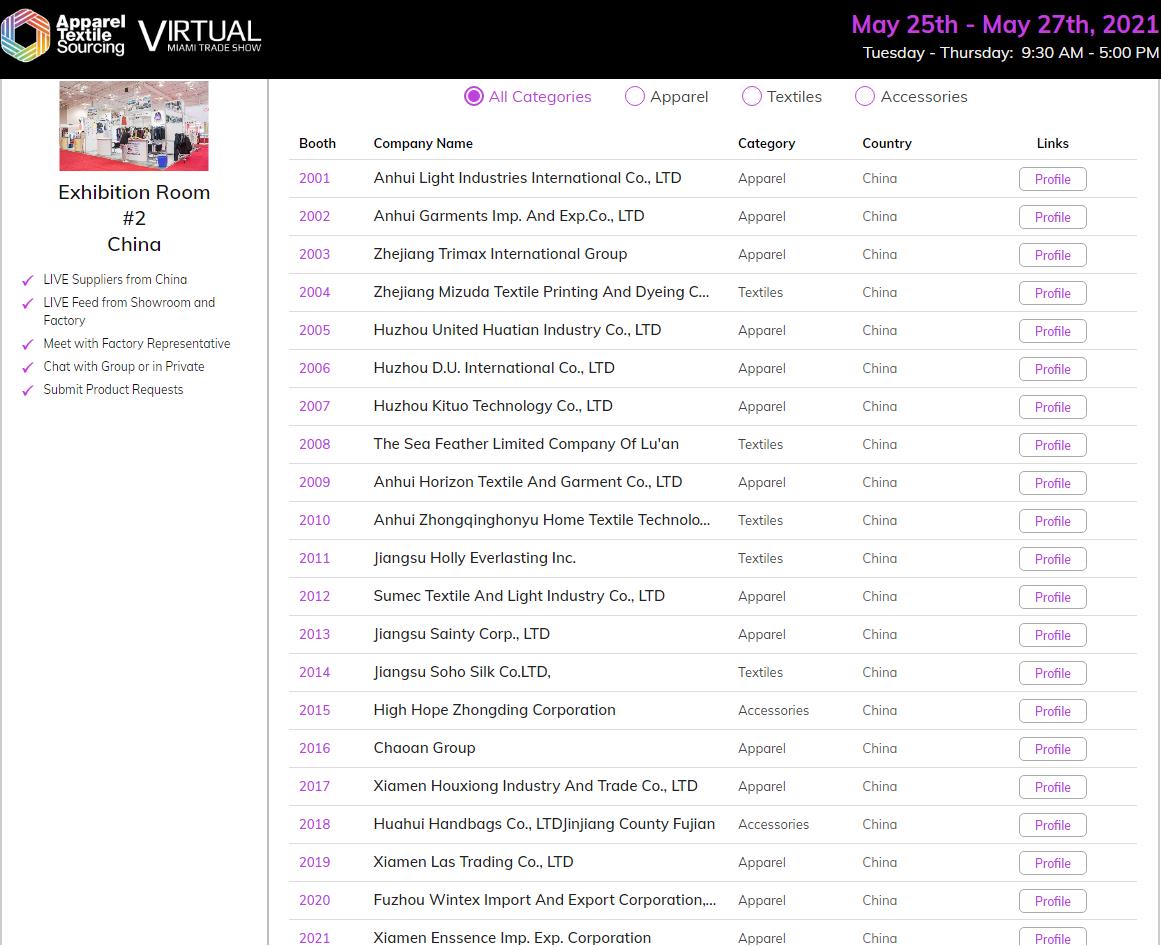Click booth number 2001
The height and width of the screenshot is (947, 1161).
coord(315,178)
